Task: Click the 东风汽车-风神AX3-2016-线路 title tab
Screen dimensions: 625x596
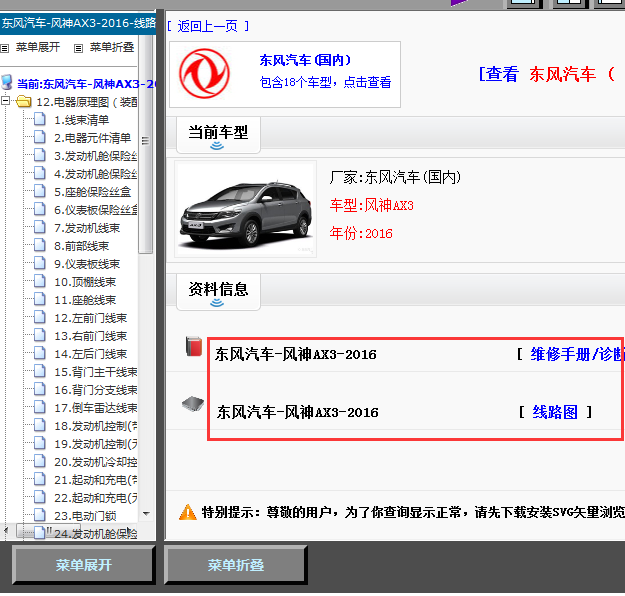Action: [x=78, y=23]
